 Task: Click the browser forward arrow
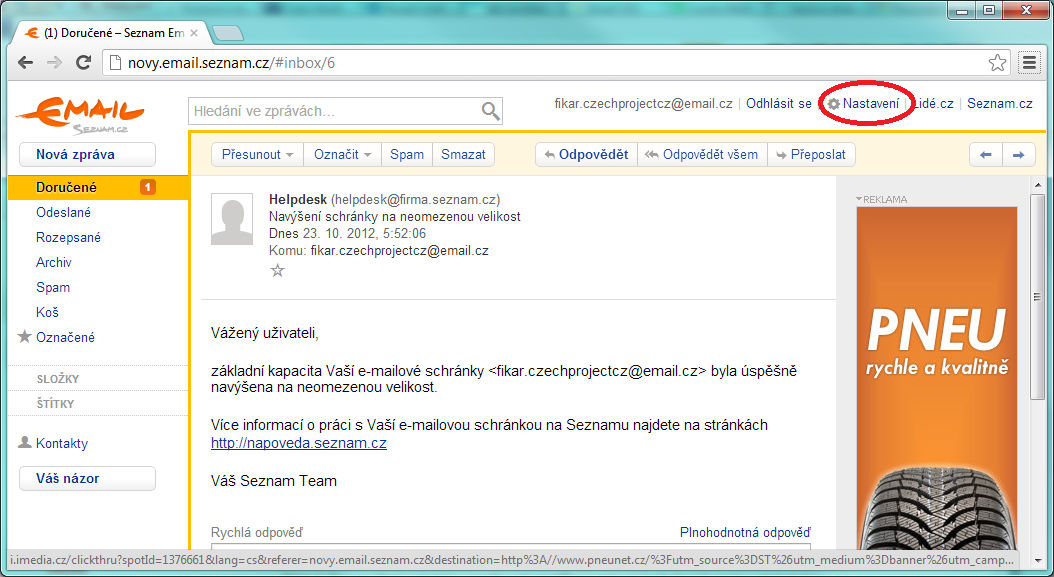(54, 63)
